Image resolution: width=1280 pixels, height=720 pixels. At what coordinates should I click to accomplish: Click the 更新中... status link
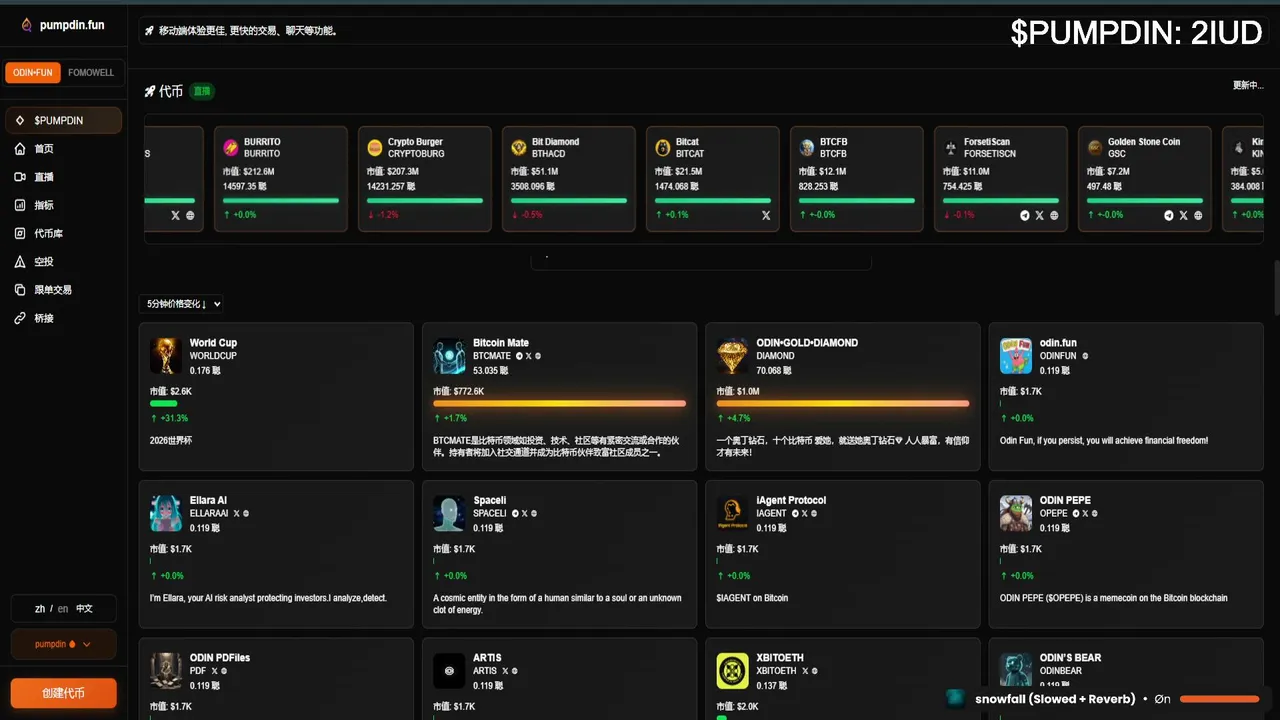coord(1248,85)
